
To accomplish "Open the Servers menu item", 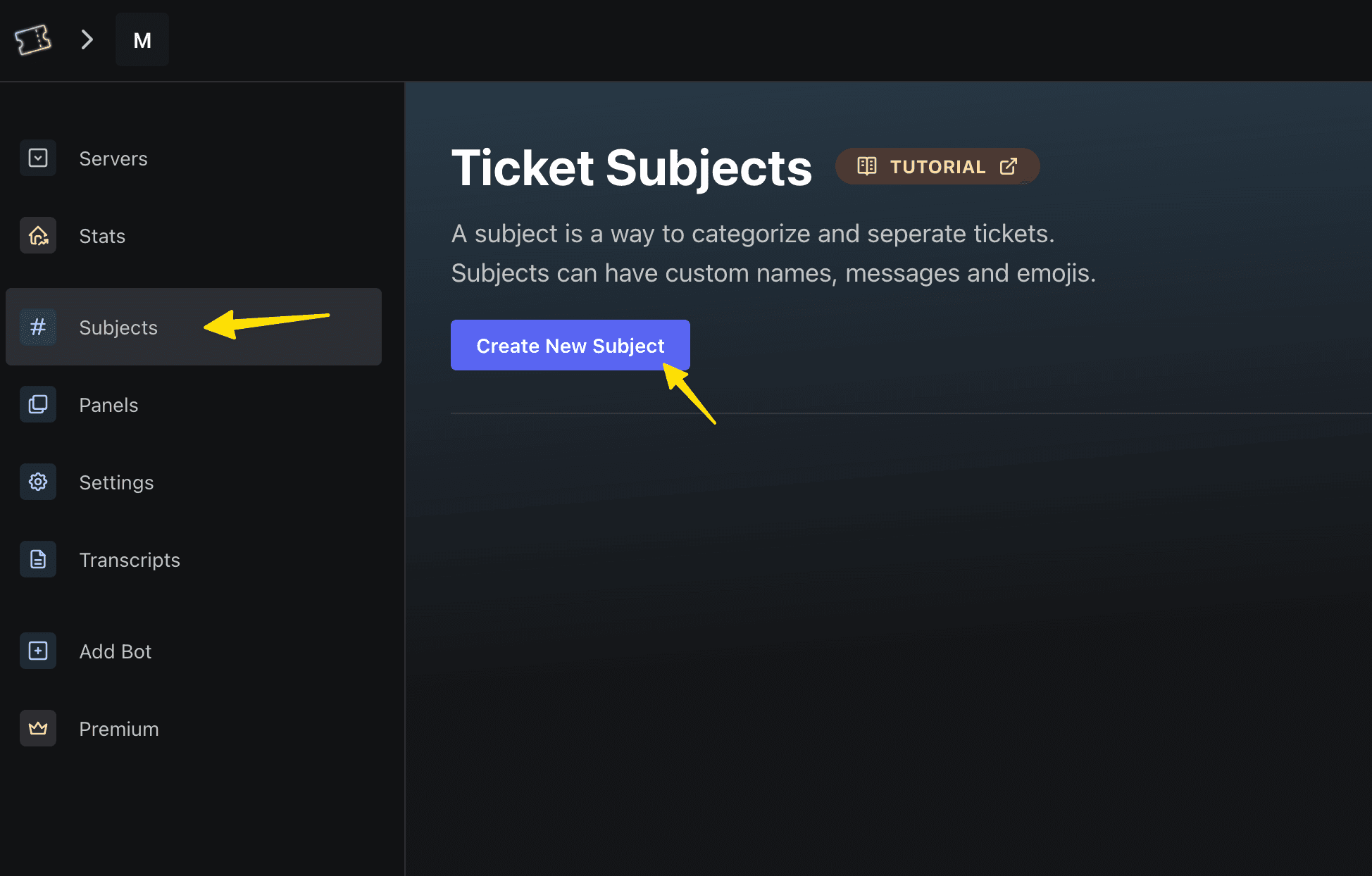I will click(x=113, y=158).
